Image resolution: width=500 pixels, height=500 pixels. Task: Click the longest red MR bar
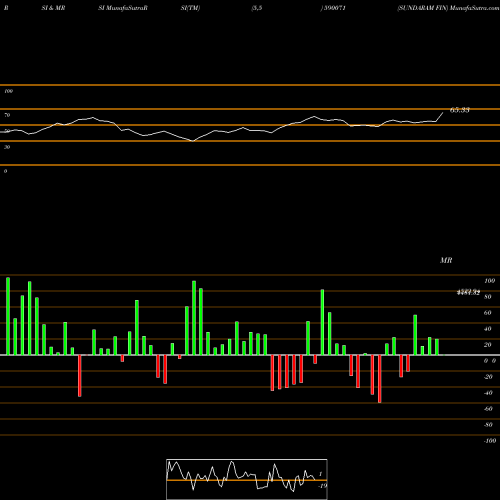[x=379, y=379]
